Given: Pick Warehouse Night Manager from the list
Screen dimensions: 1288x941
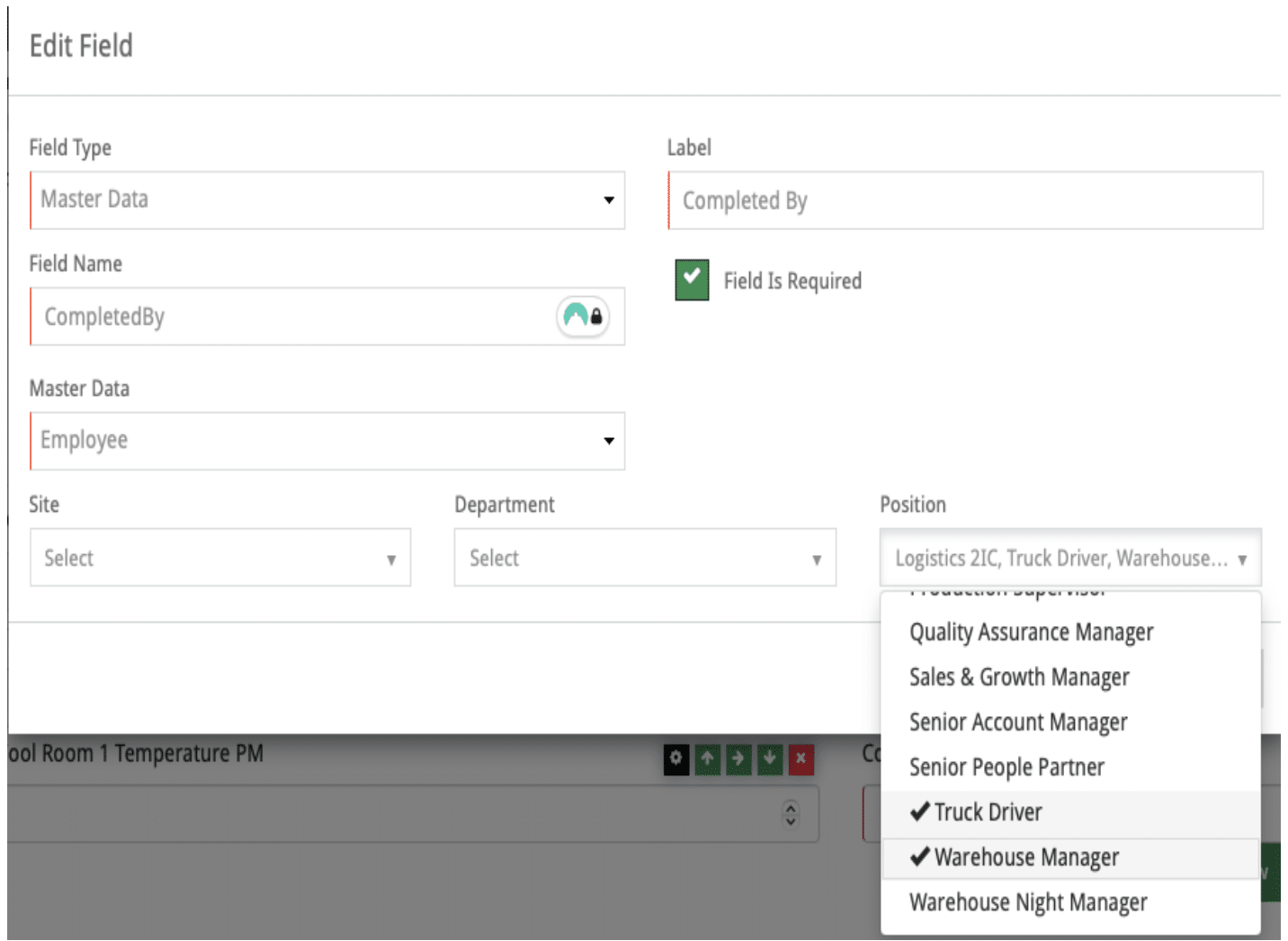Looking at the screenshot, I should click(x=1028, y=902).
